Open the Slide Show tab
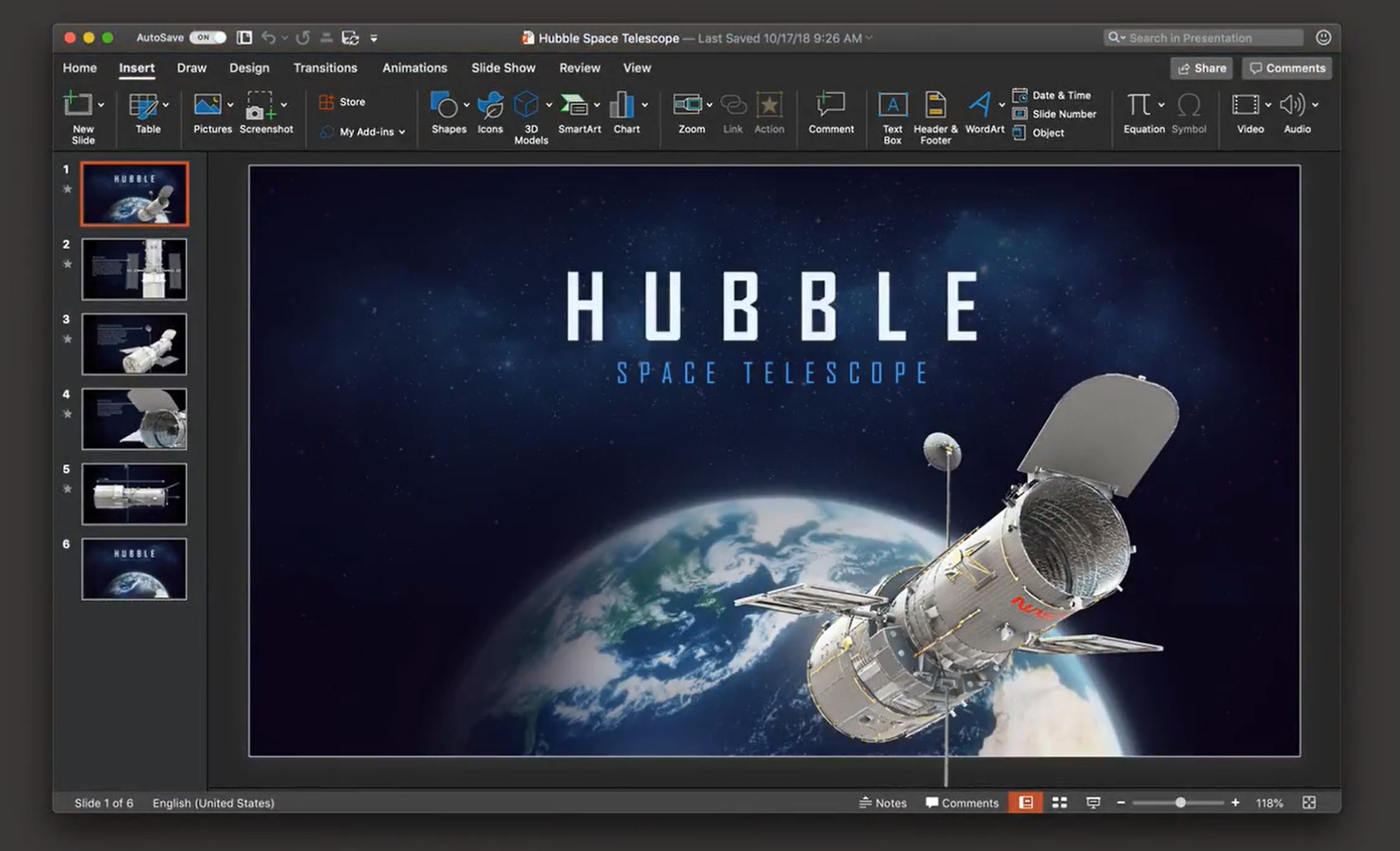The image size is (1400, 851). click(x=503, y=68)
